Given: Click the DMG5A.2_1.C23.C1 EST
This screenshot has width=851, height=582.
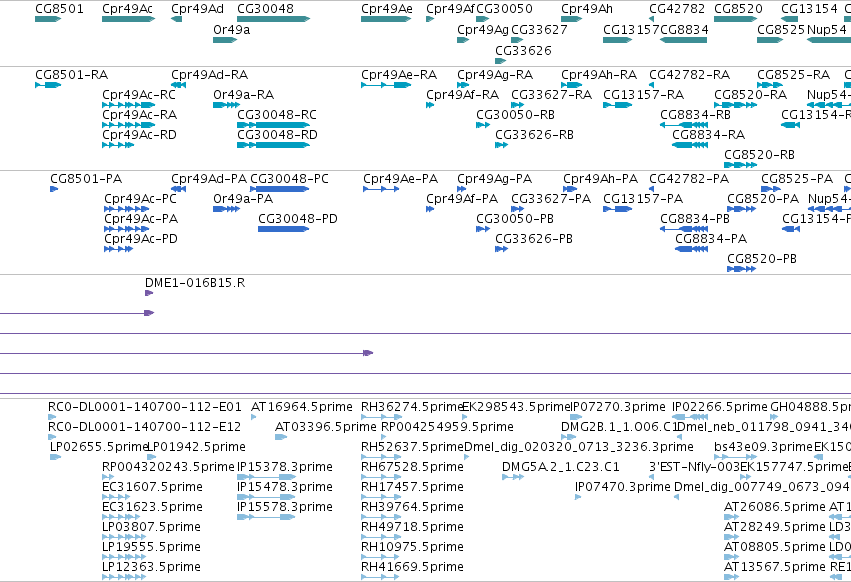Looking at the screenshot, I should pyautogui.click(x=513, y=477).
